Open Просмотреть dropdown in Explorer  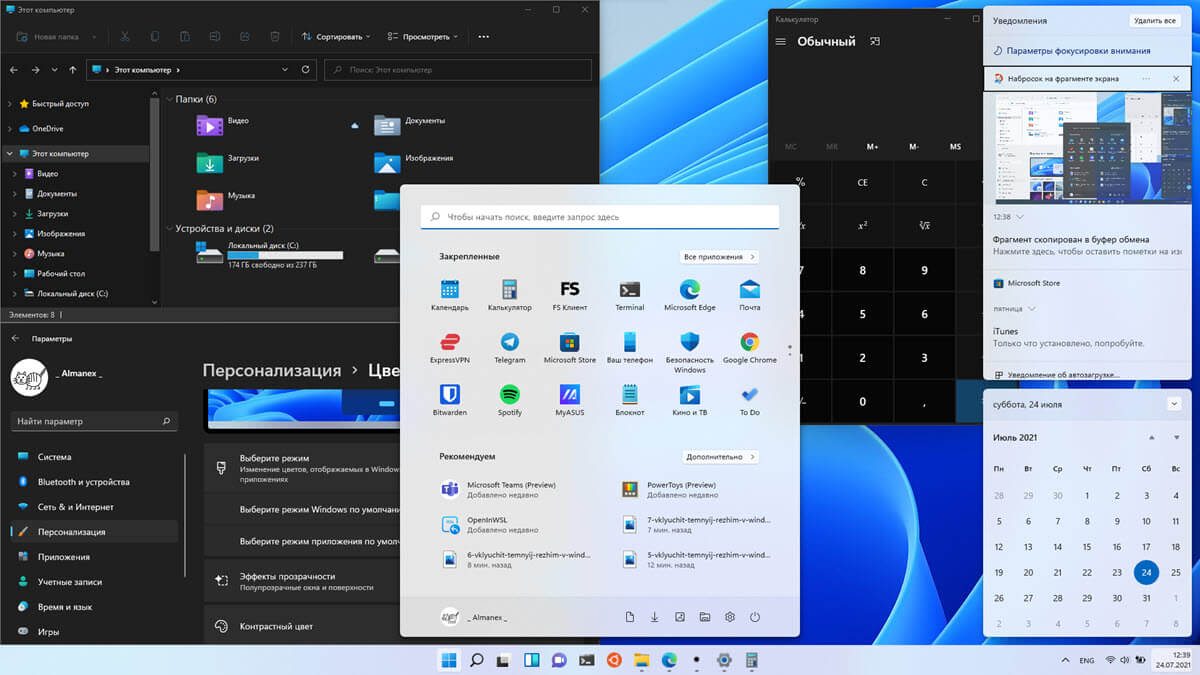[x=423, y=36]
